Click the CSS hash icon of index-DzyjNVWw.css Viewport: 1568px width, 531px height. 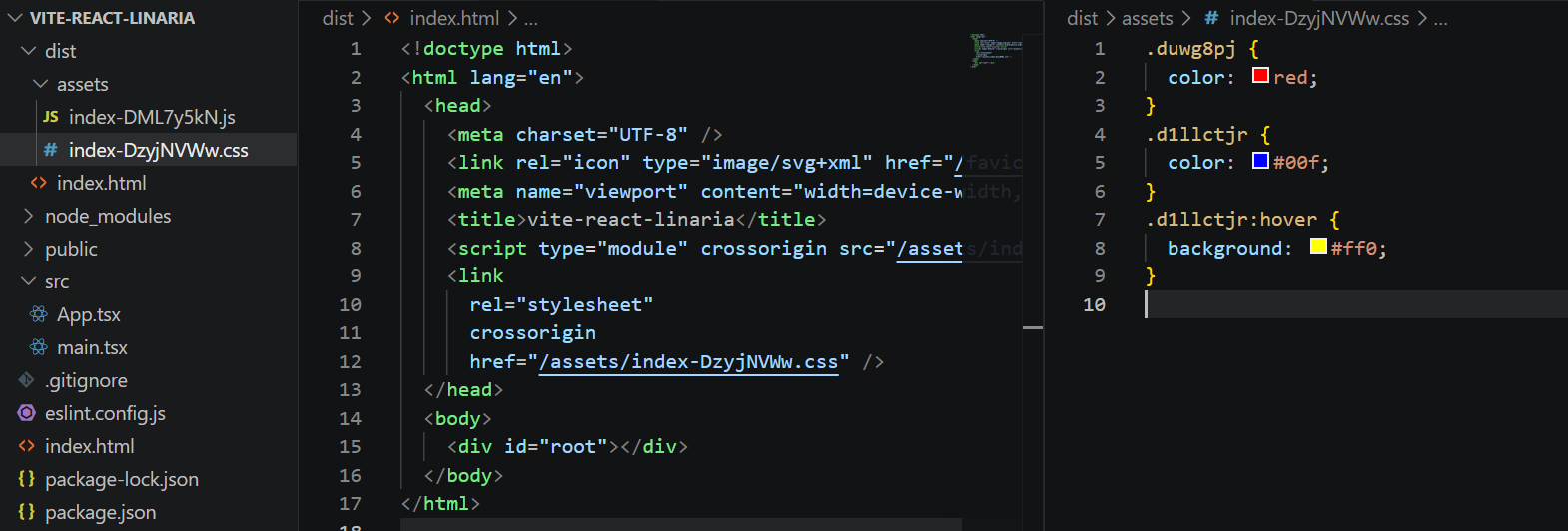coord(51,150)
